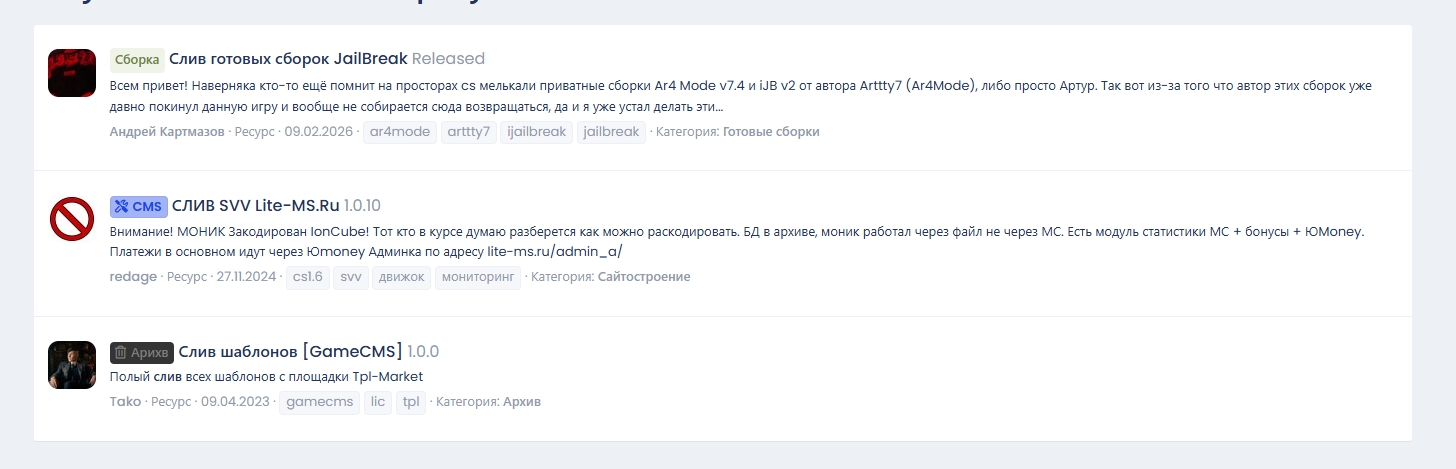
Task: Select the tpl tag
Action: pos(411,402)
